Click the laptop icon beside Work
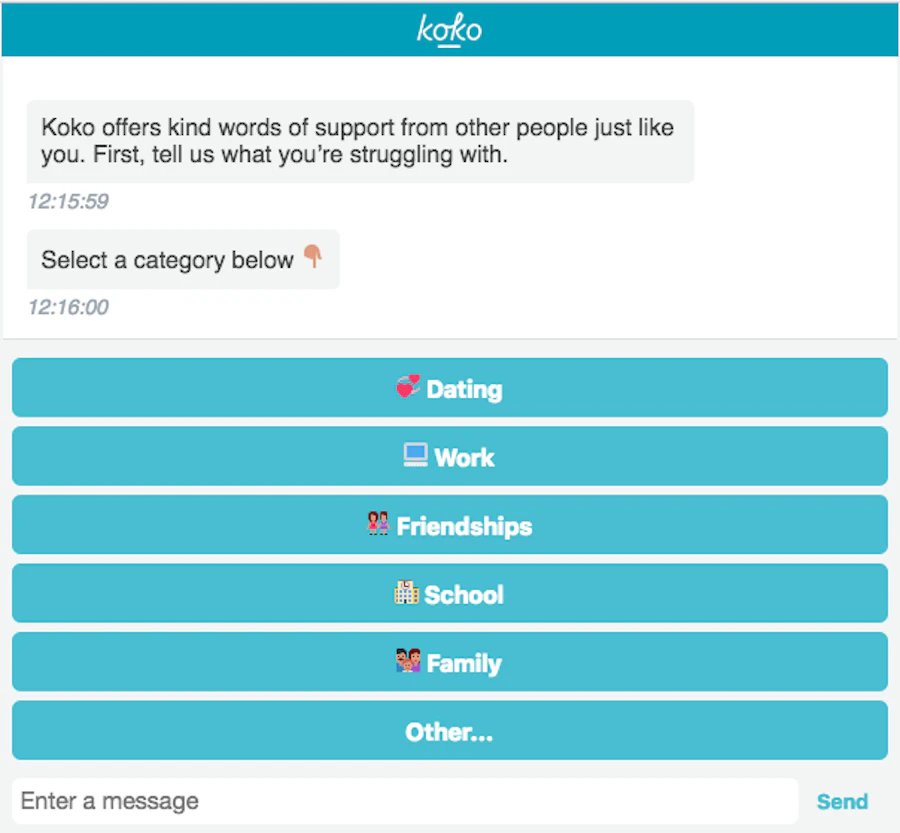 click(x=415, y=455)
